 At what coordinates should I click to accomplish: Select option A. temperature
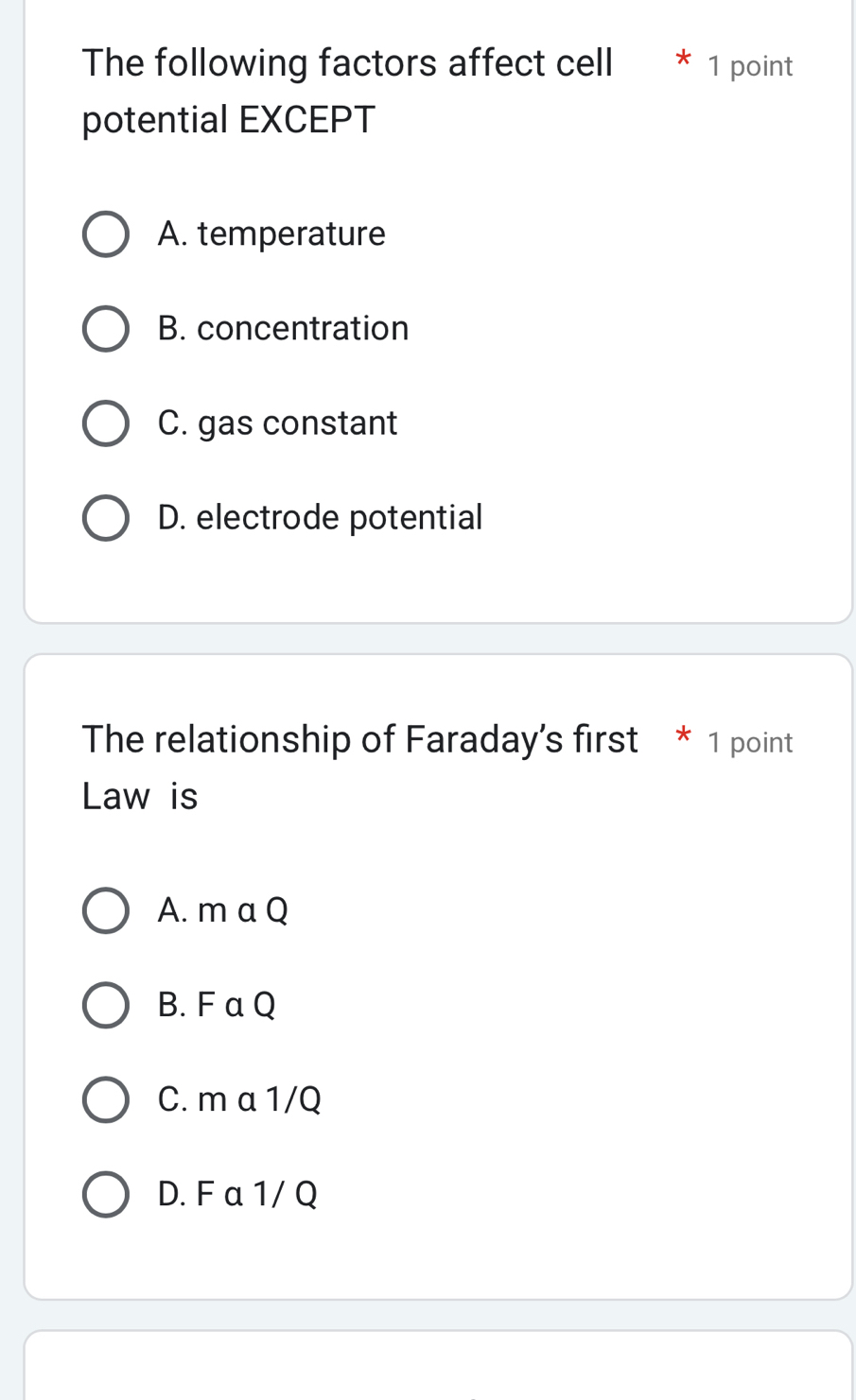pos(105,233)
